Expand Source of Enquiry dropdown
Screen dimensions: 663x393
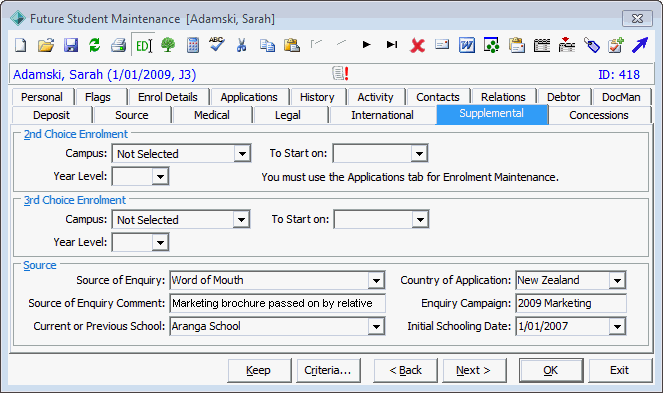pos(376,280)
